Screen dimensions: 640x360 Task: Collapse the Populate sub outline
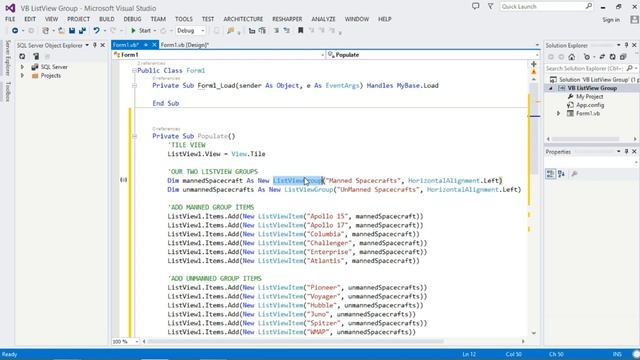point(134,136)
